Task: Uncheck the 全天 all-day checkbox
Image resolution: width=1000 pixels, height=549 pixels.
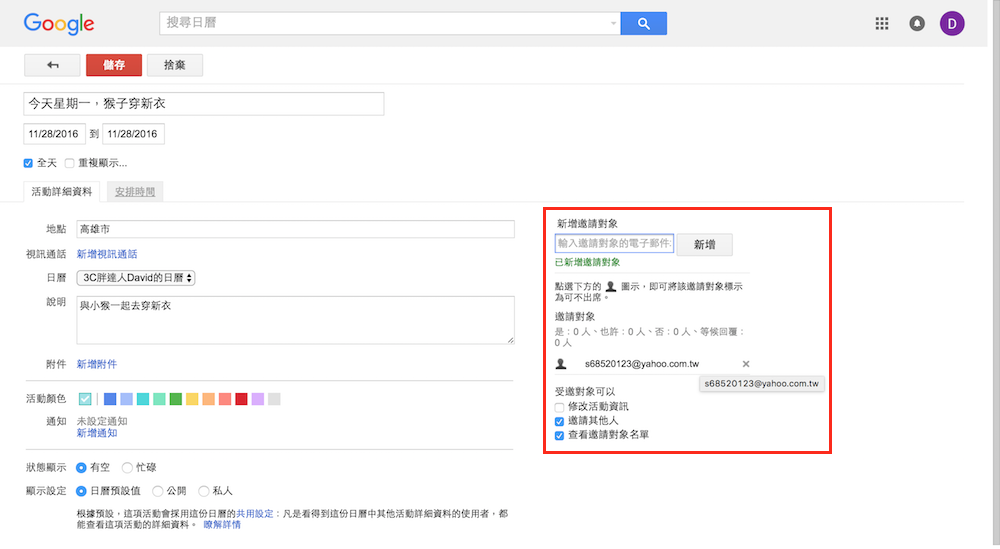Action: click(29, 163)
